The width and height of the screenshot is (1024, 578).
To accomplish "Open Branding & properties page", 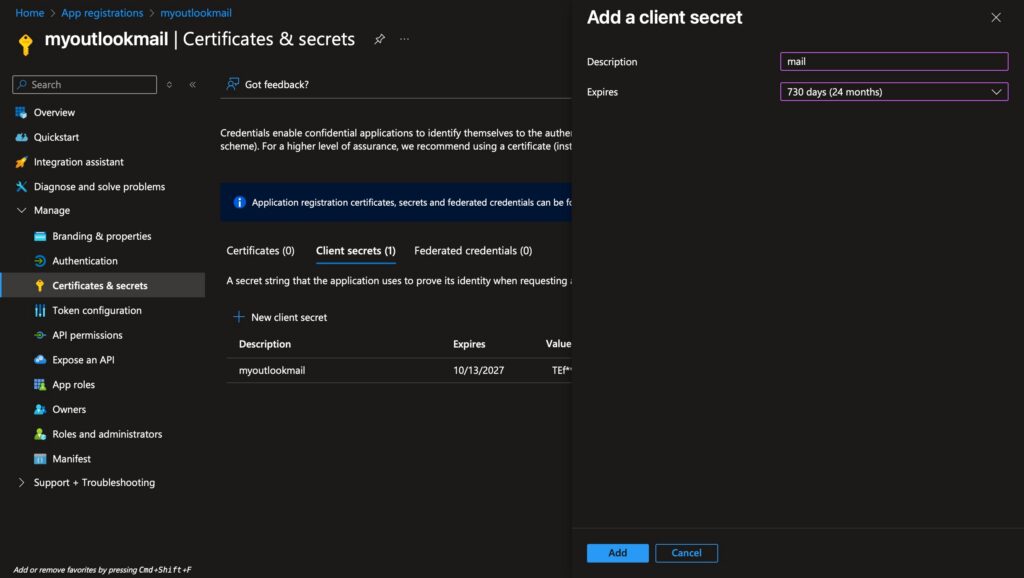I will (101, 236).
